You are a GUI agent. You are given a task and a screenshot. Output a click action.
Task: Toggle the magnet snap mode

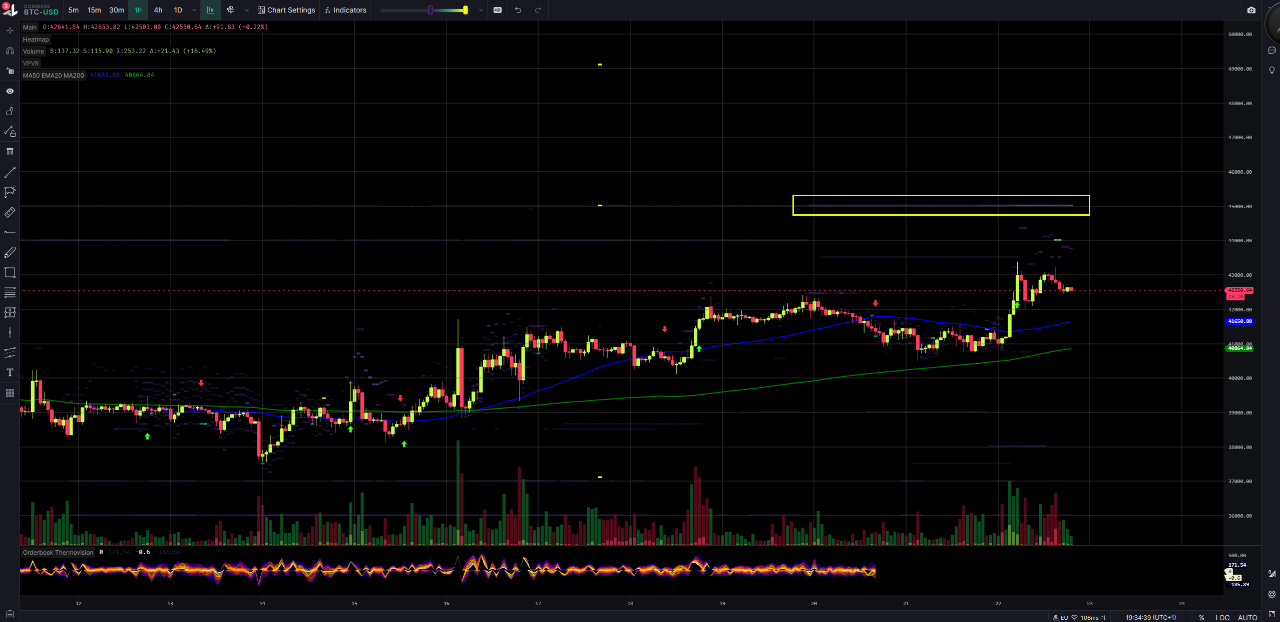tap(10, 52)
